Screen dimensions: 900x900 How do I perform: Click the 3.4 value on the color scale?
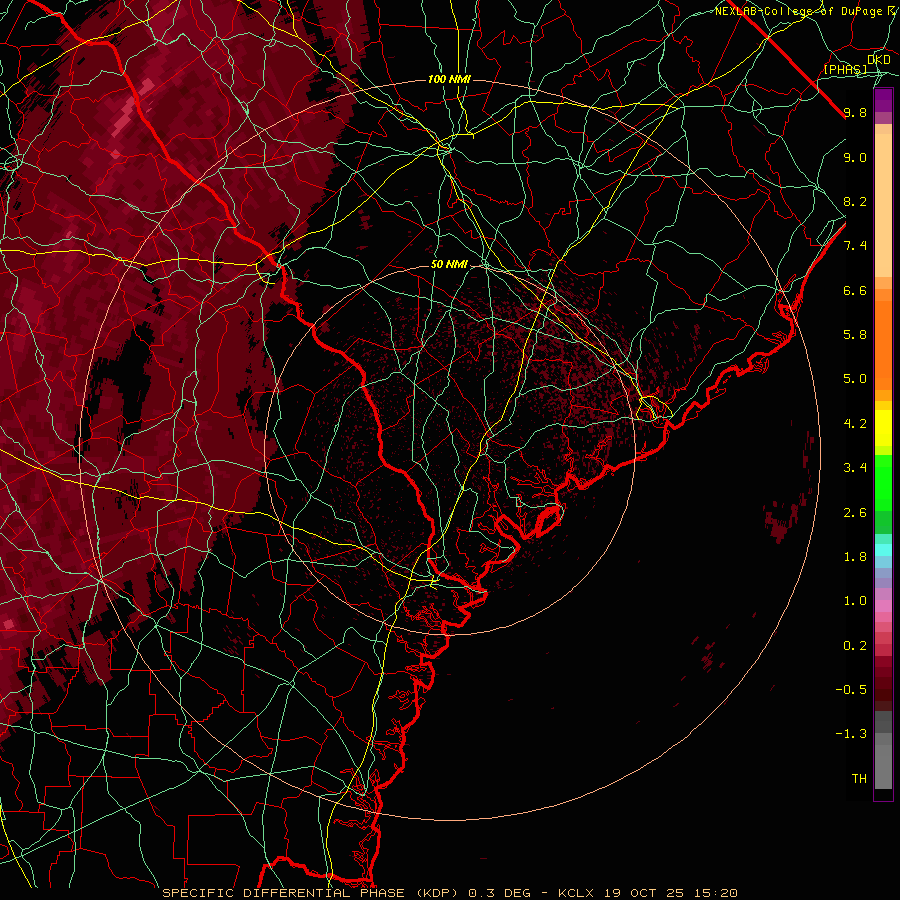pyautogui.click(x=855, y=468)
